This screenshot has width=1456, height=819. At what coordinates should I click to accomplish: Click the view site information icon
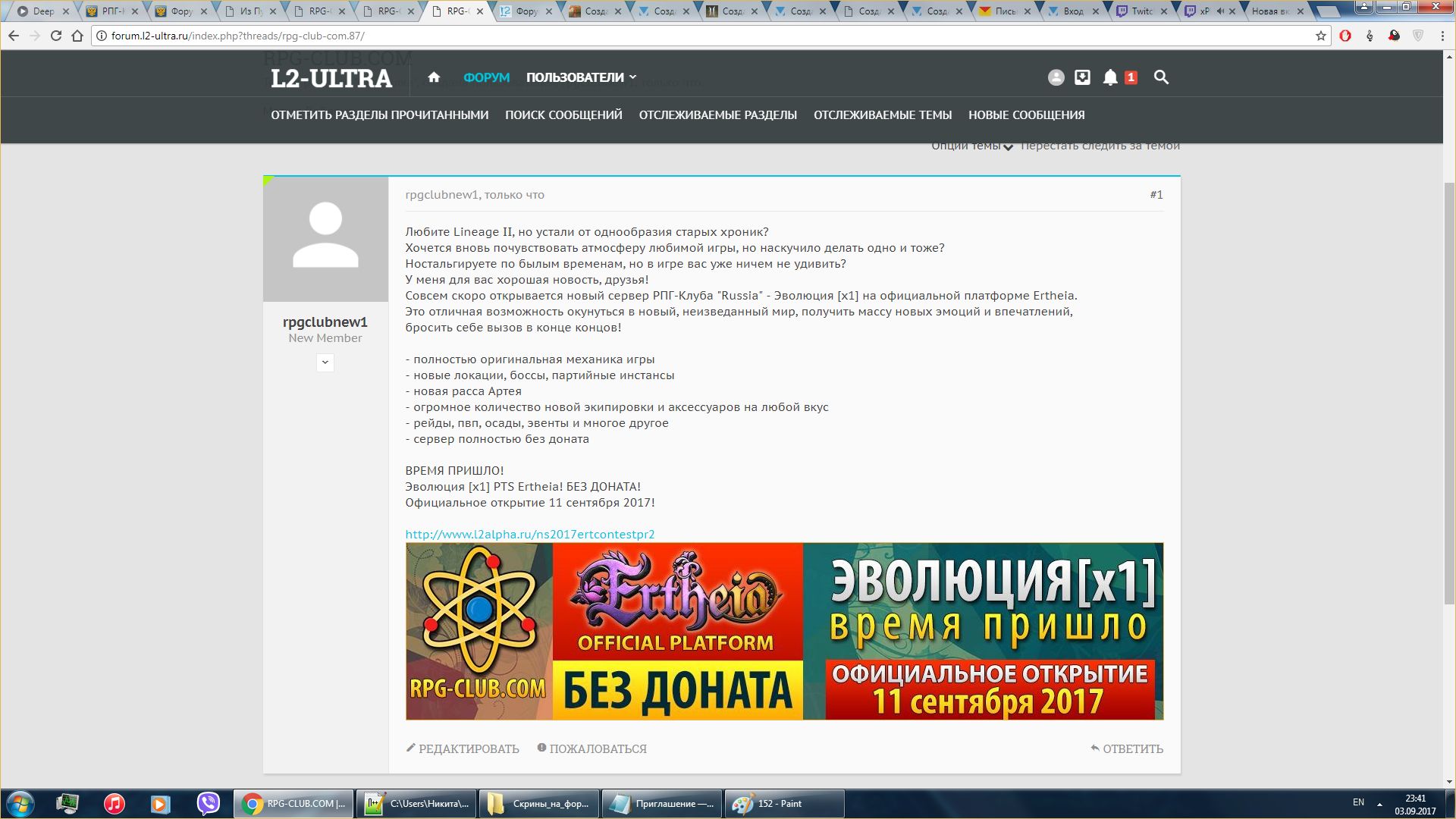[102, 36]
